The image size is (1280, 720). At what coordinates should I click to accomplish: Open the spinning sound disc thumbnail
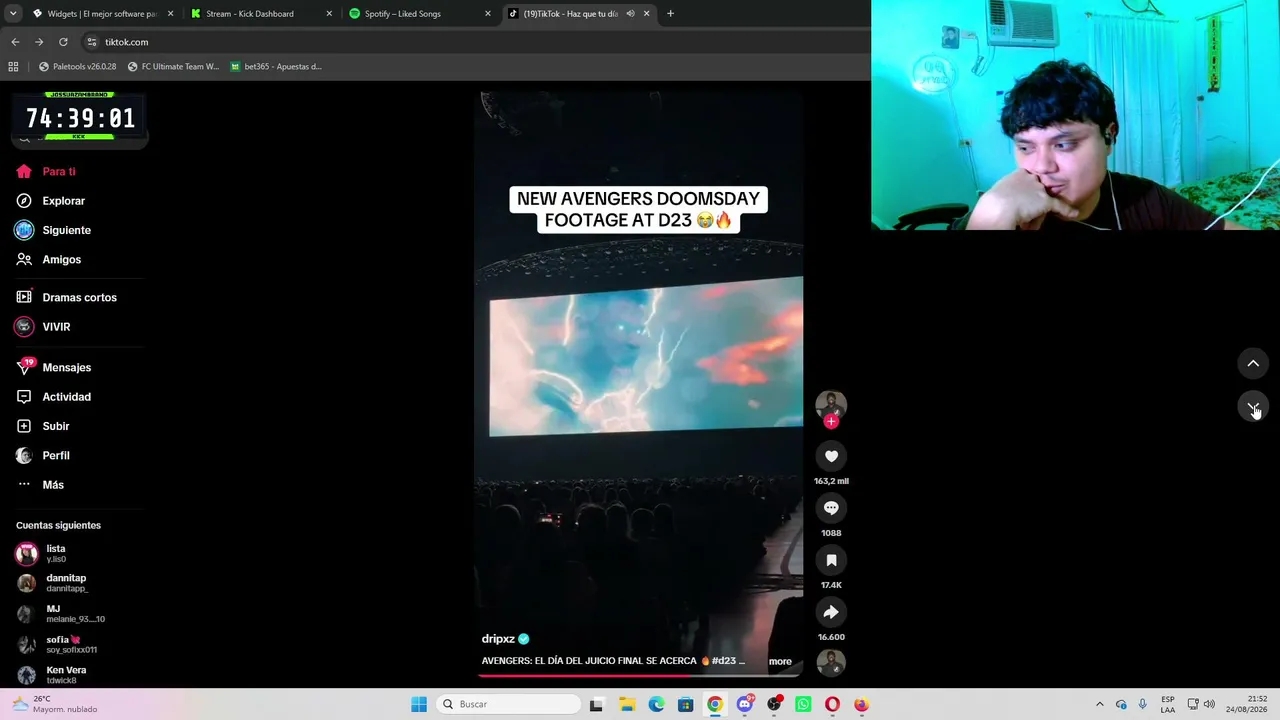(x=831, y=662)
